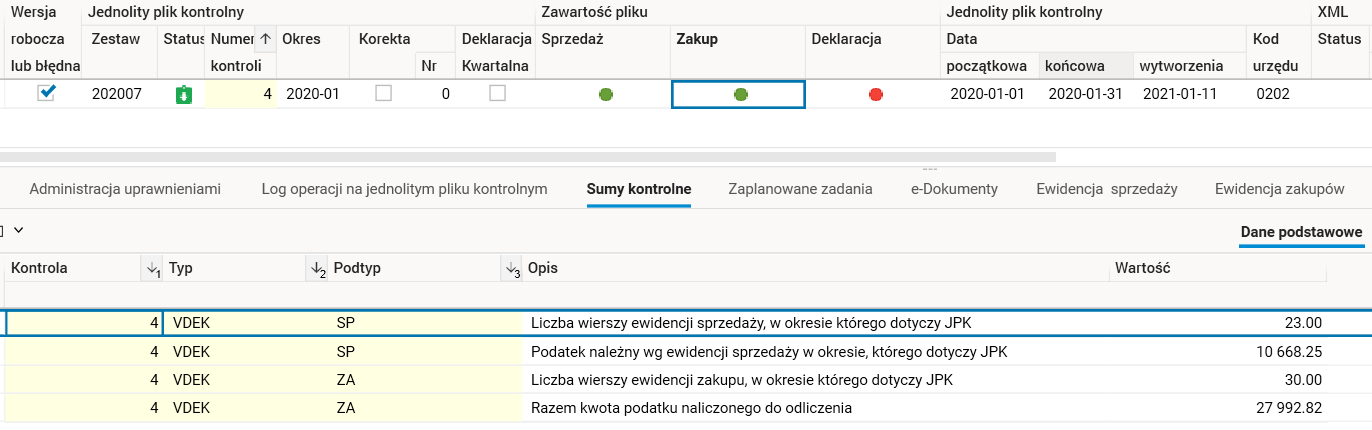Uncheck the Wersja robocza lub błędna checkbox

(x=47, y=93)
